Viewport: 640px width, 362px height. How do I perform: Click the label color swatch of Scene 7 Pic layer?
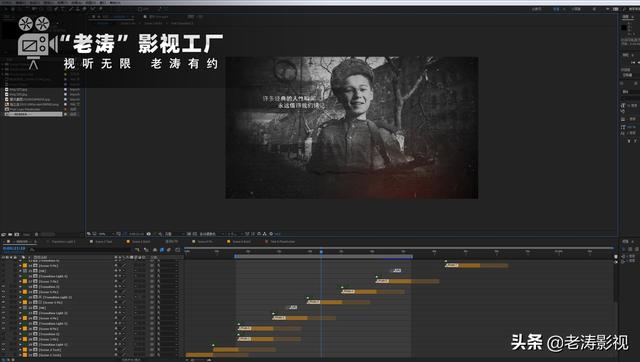(25, 282)
